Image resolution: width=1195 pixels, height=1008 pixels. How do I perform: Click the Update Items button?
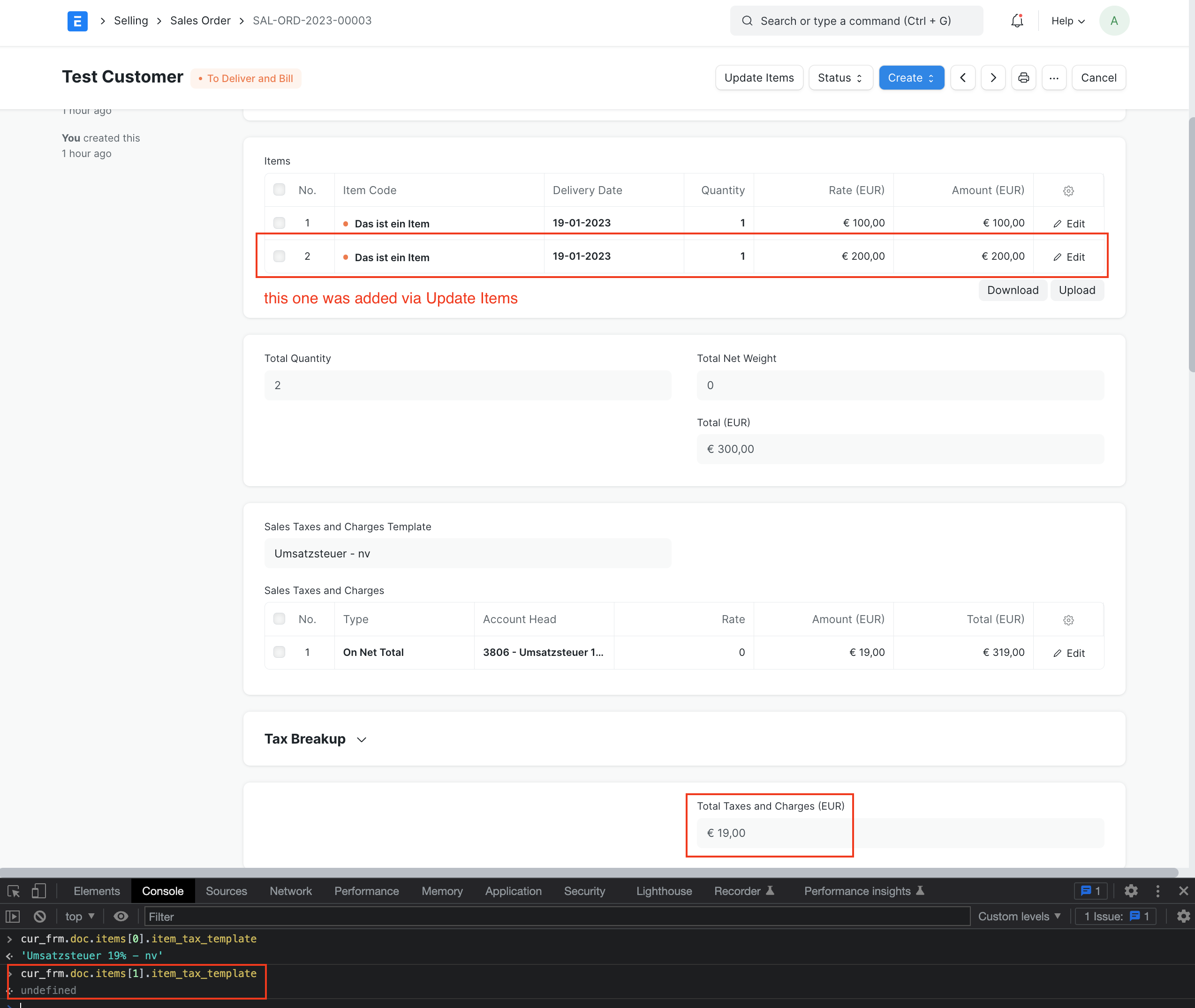coord(759,78)
